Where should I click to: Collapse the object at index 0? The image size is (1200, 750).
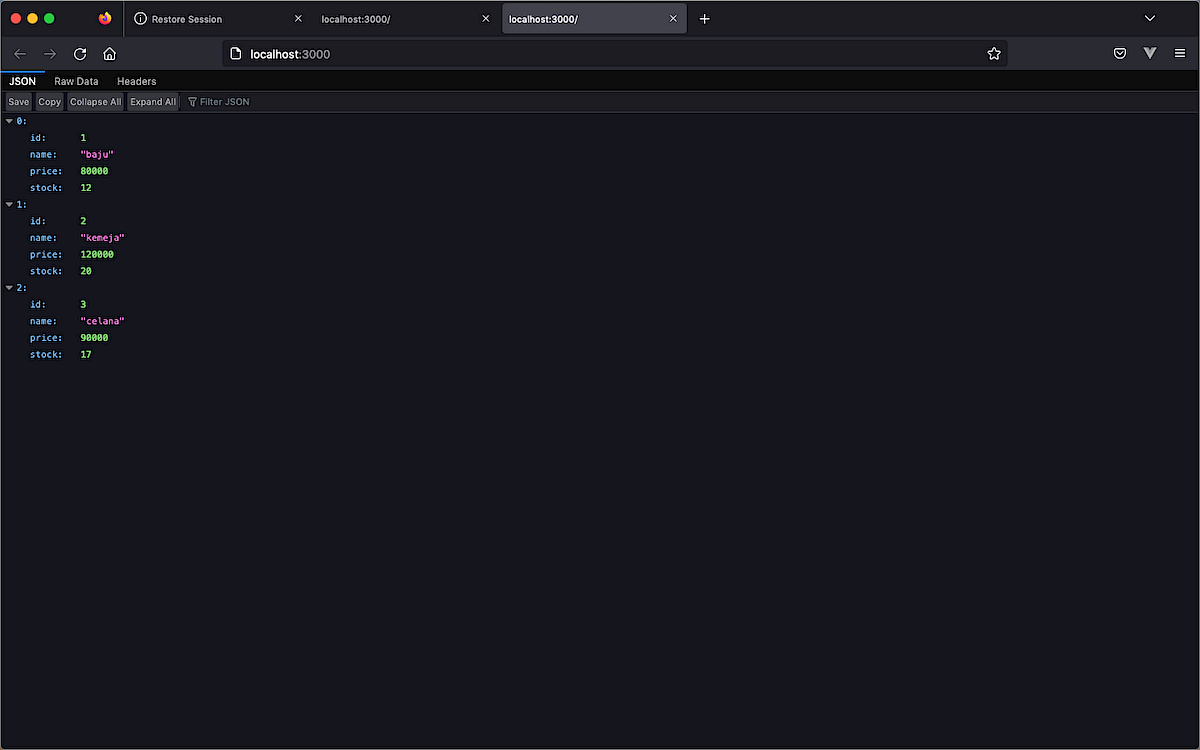coord(9,120)
